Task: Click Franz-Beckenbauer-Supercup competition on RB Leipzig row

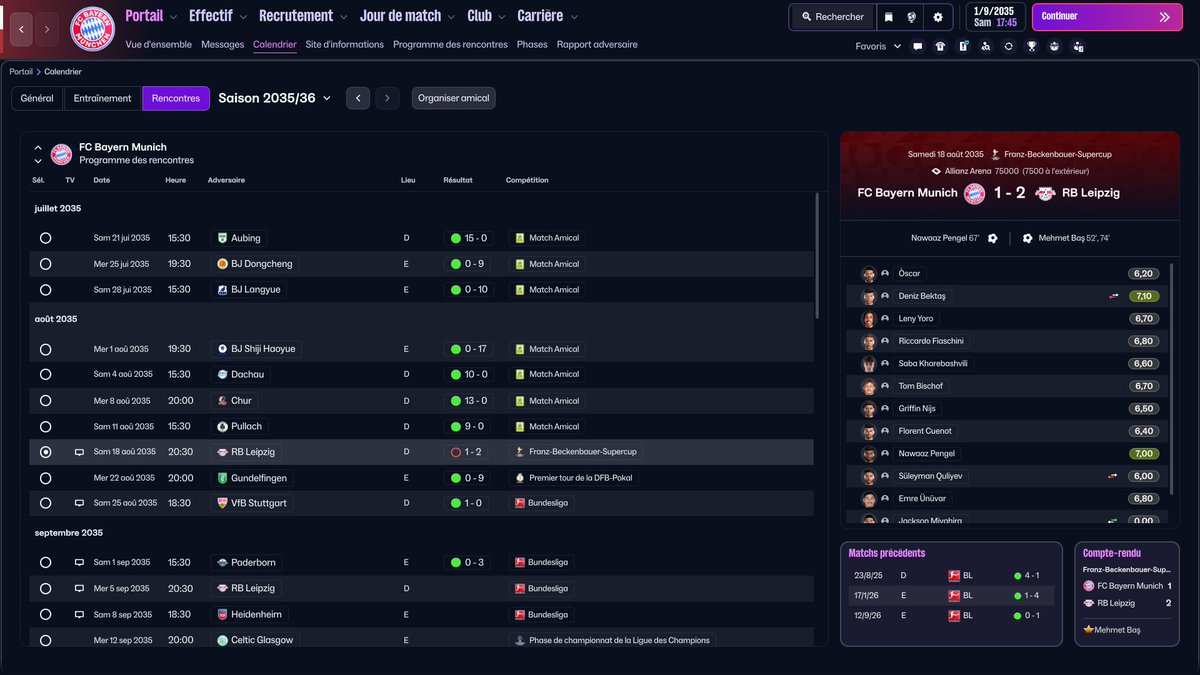Action: pos(583,452)
